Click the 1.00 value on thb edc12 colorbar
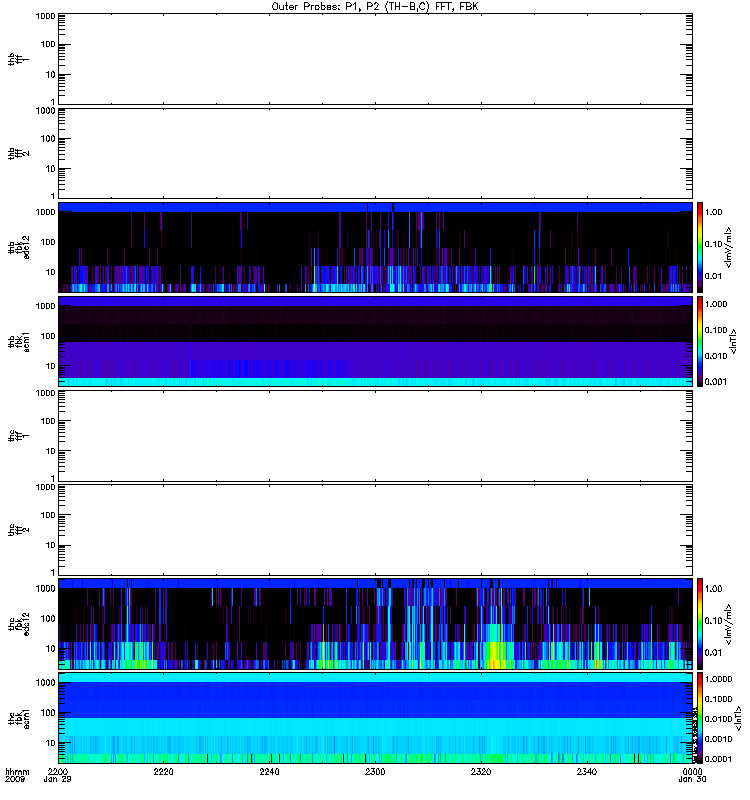The width and height of the screenshot is (750, 800). coord(714,212)
